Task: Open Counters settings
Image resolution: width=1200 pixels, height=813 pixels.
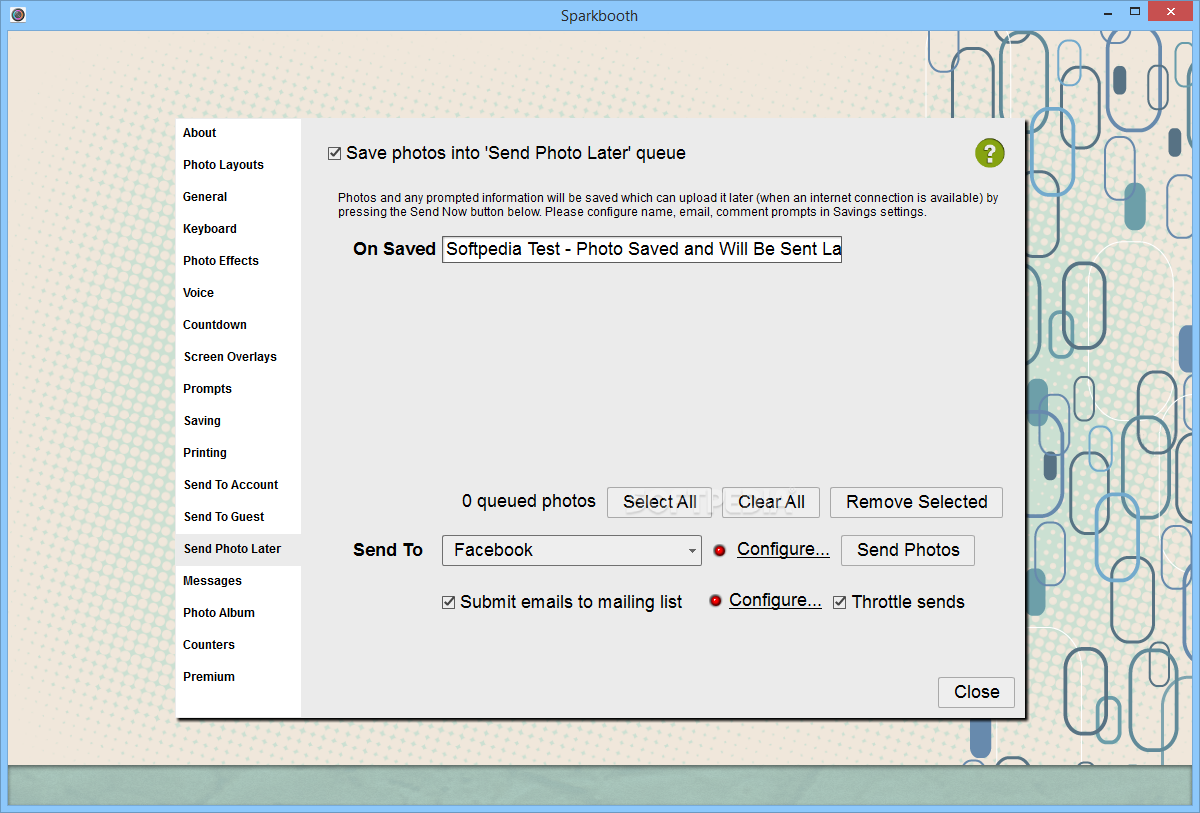Action: (239, 645)
